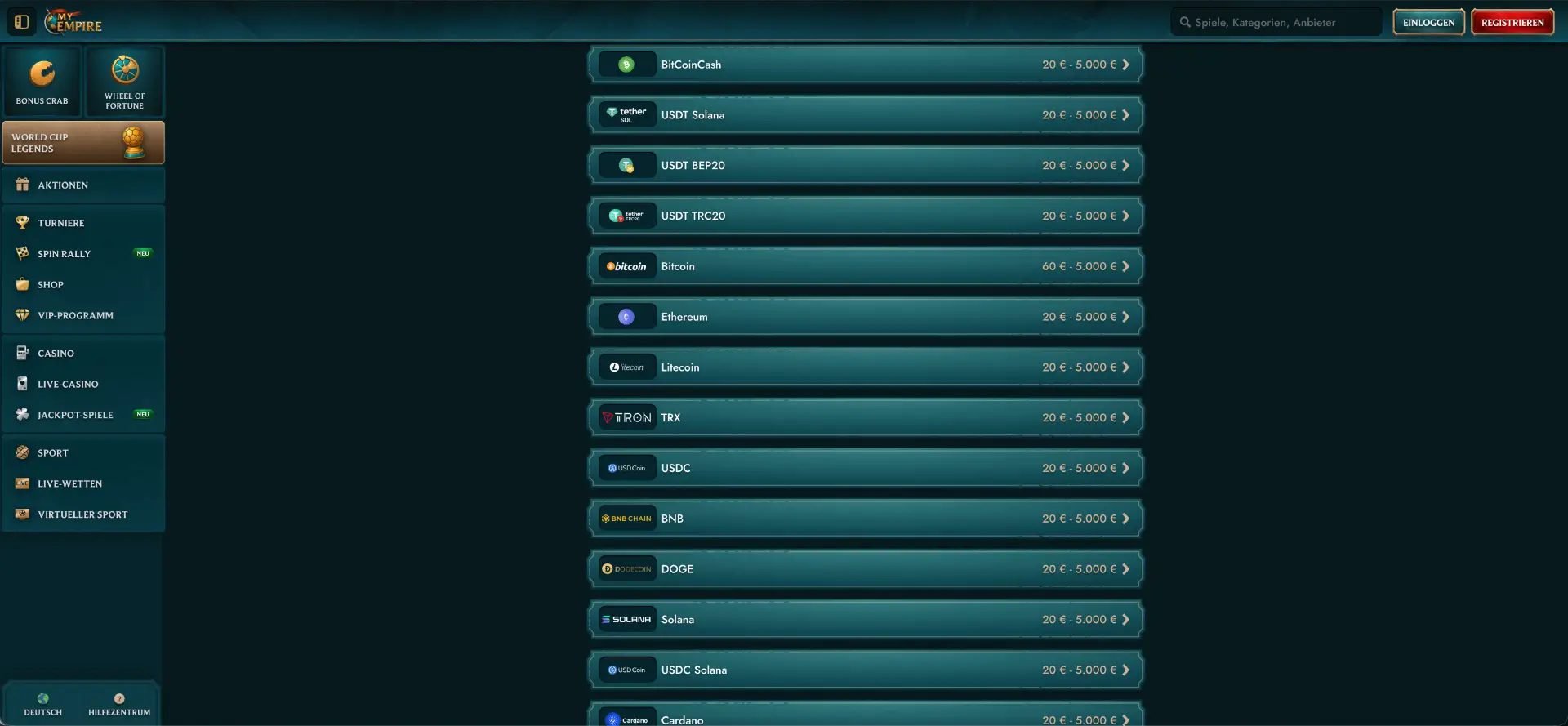
Task: Expand the USDT BEP20 row chevron
Action: tap(1126, 166)
